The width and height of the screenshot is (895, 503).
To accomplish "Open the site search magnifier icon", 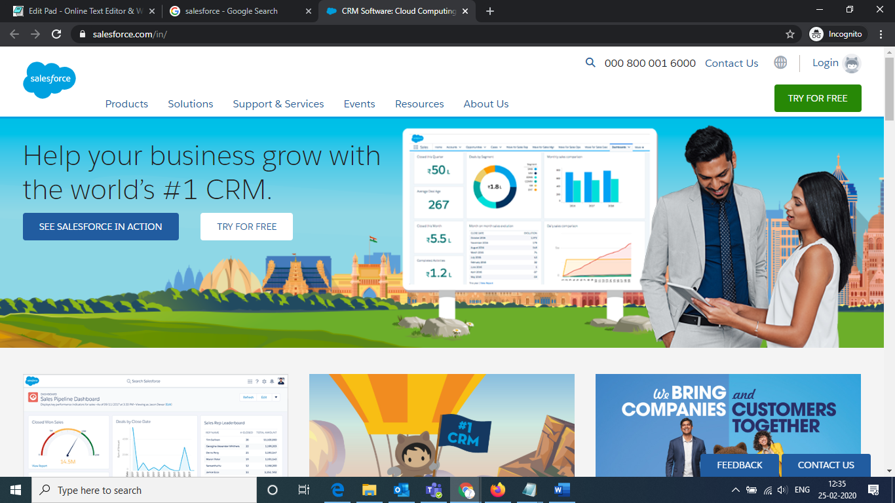I will pyautogui.click(x=590, y=63).
